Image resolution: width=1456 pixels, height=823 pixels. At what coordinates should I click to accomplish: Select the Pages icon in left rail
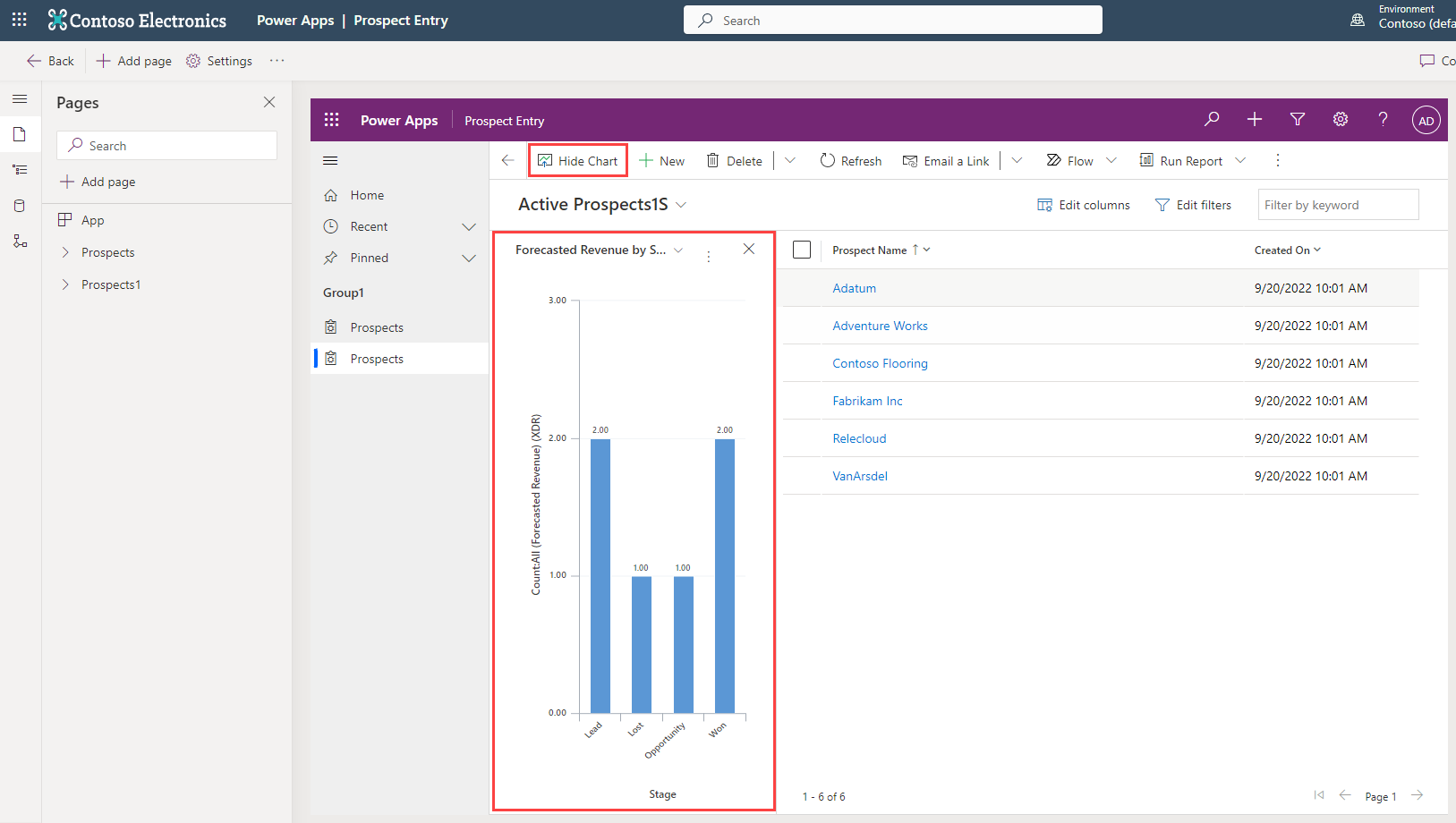[20, 134]
